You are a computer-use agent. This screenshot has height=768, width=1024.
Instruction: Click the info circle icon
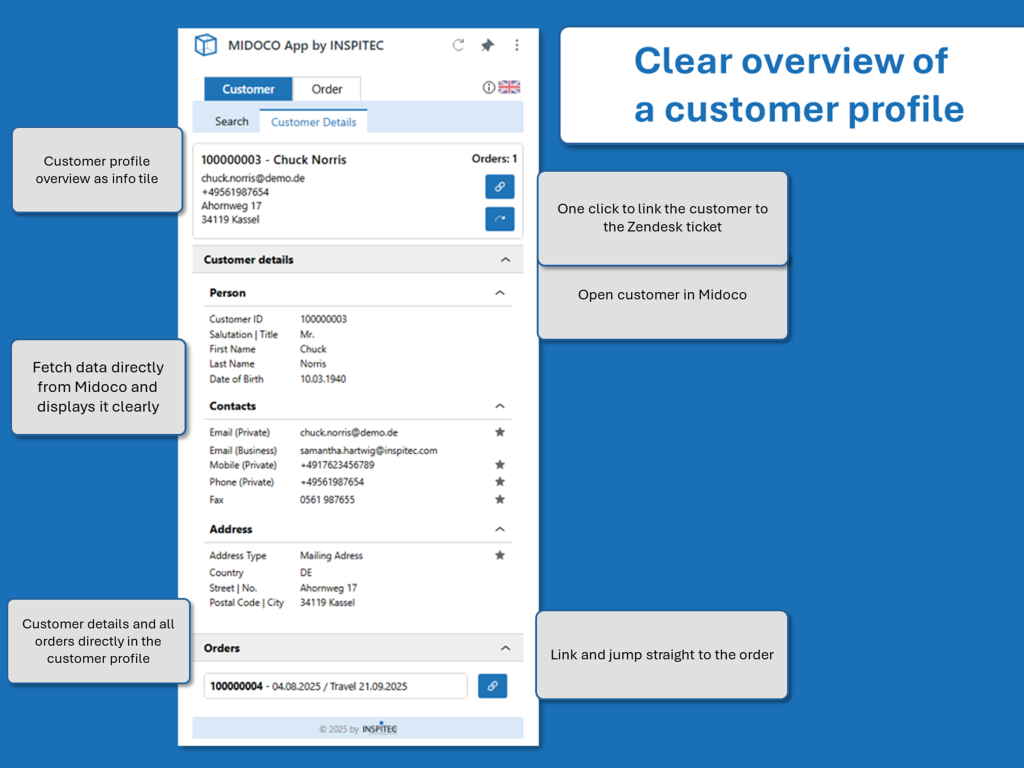[x=489, y=88]
